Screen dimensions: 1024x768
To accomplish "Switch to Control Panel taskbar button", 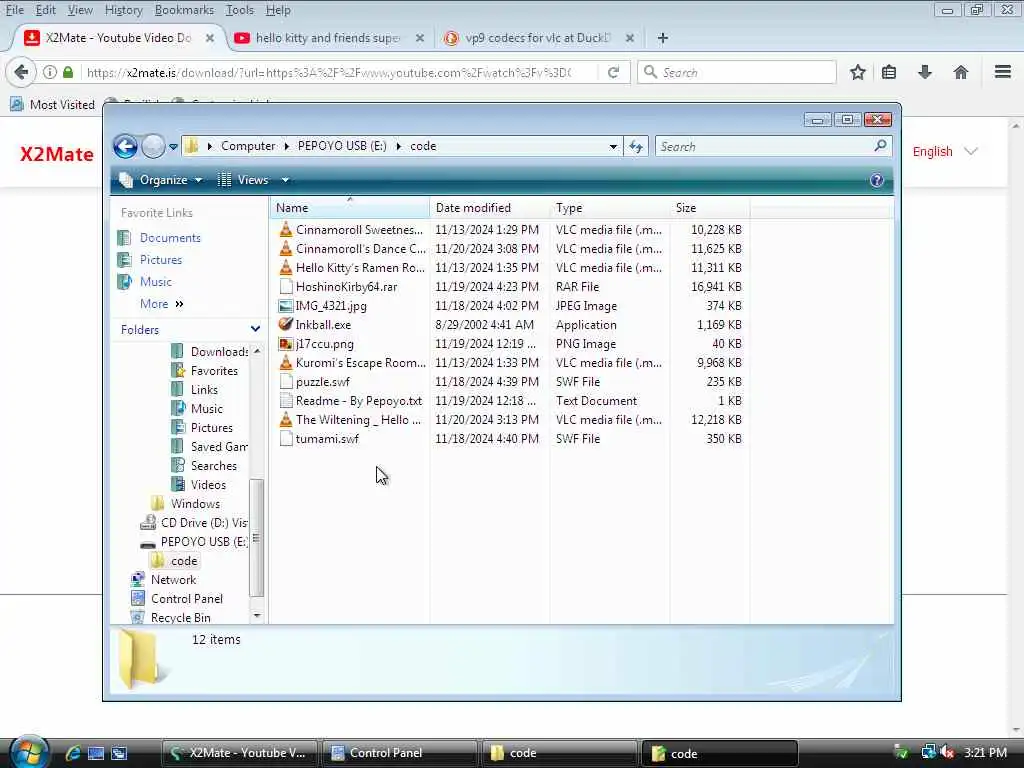I will pyautogui.click(x=399, y=753).
